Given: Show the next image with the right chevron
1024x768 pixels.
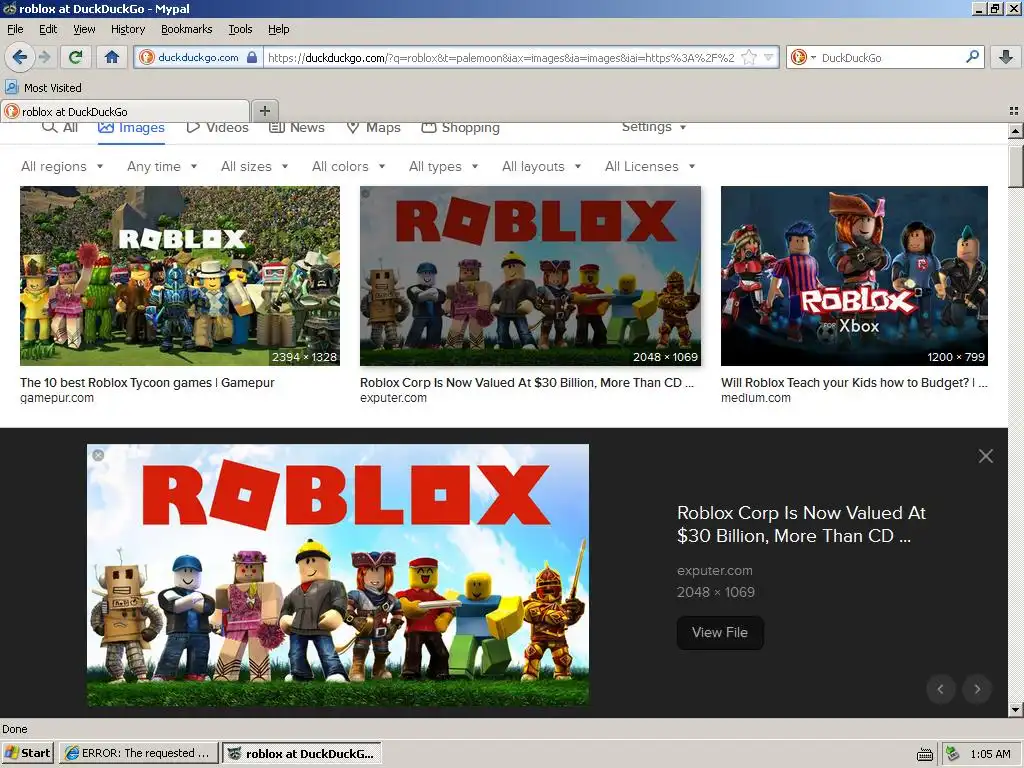Looking at the screenshot, I should point(977,688).
